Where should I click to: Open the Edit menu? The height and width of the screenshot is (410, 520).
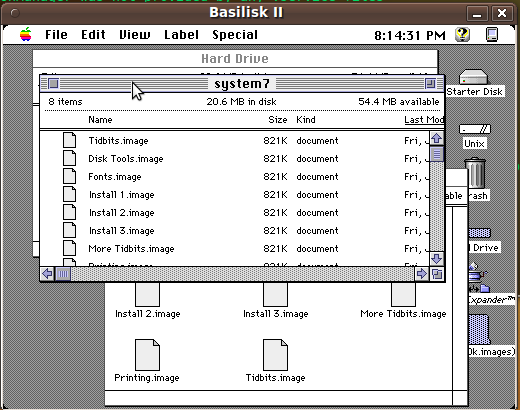point(93,35)
